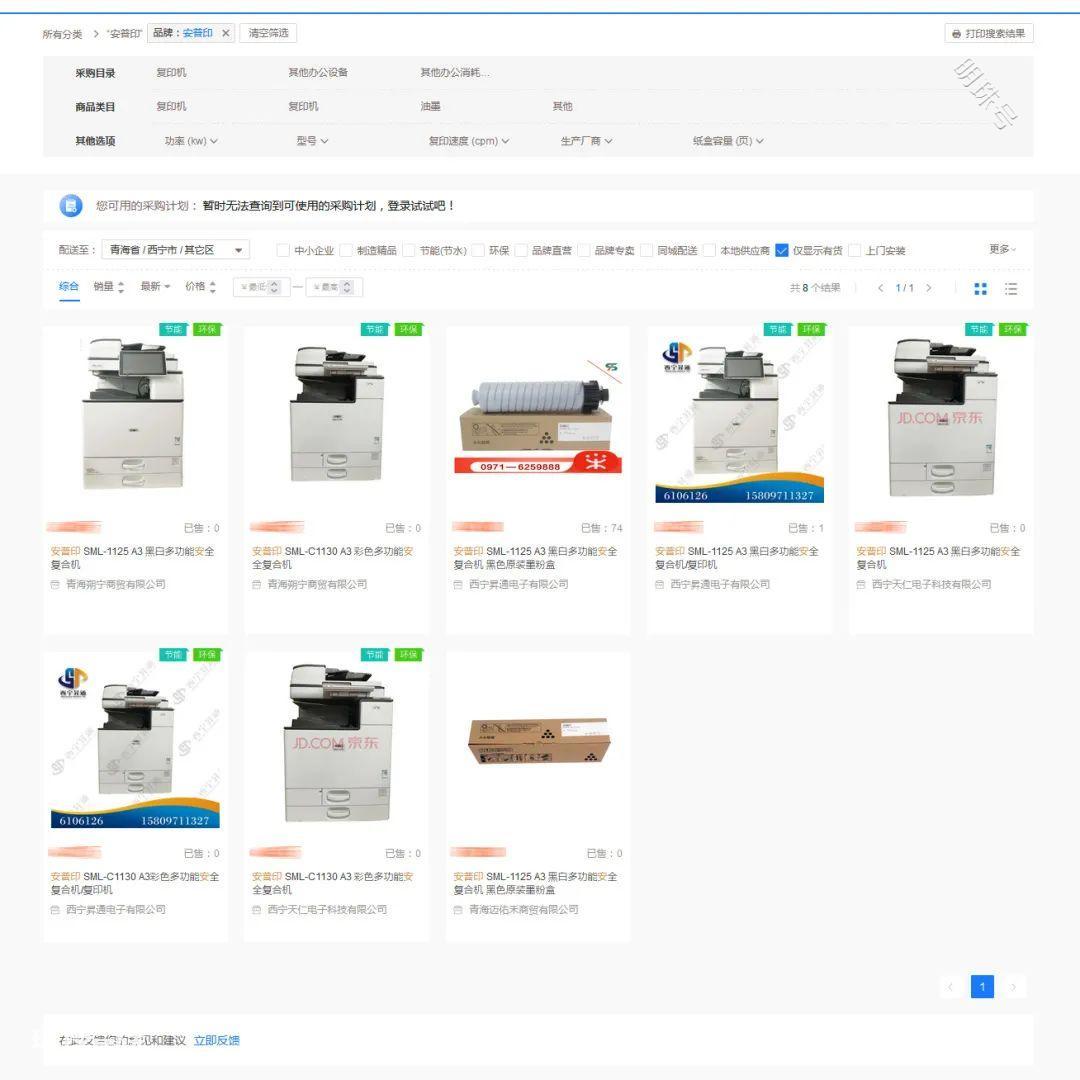Toggle 价格 sort arrows

[x=213, y=287]
